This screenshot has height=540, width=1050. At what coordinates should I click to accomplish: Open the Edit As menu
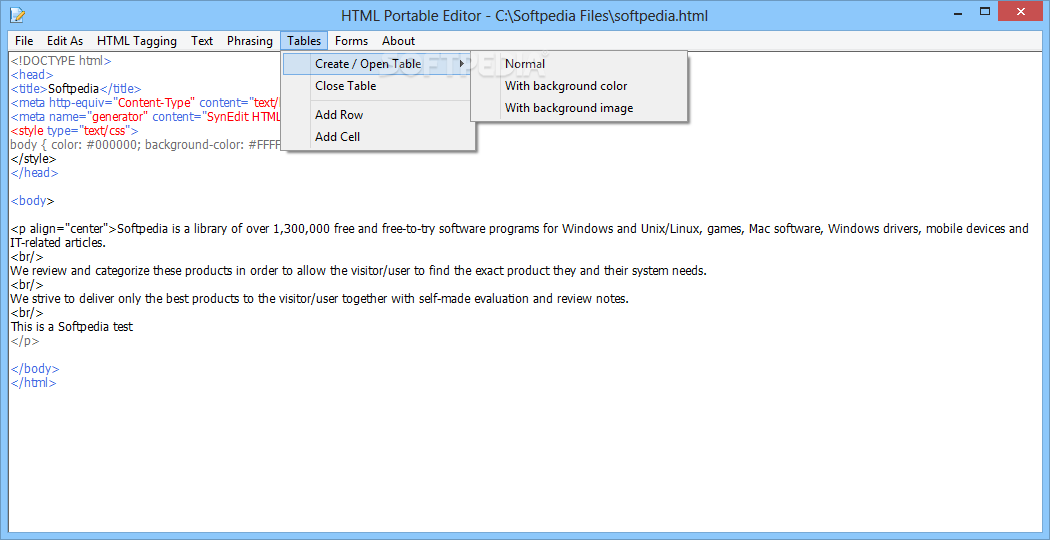click(65, 41)
